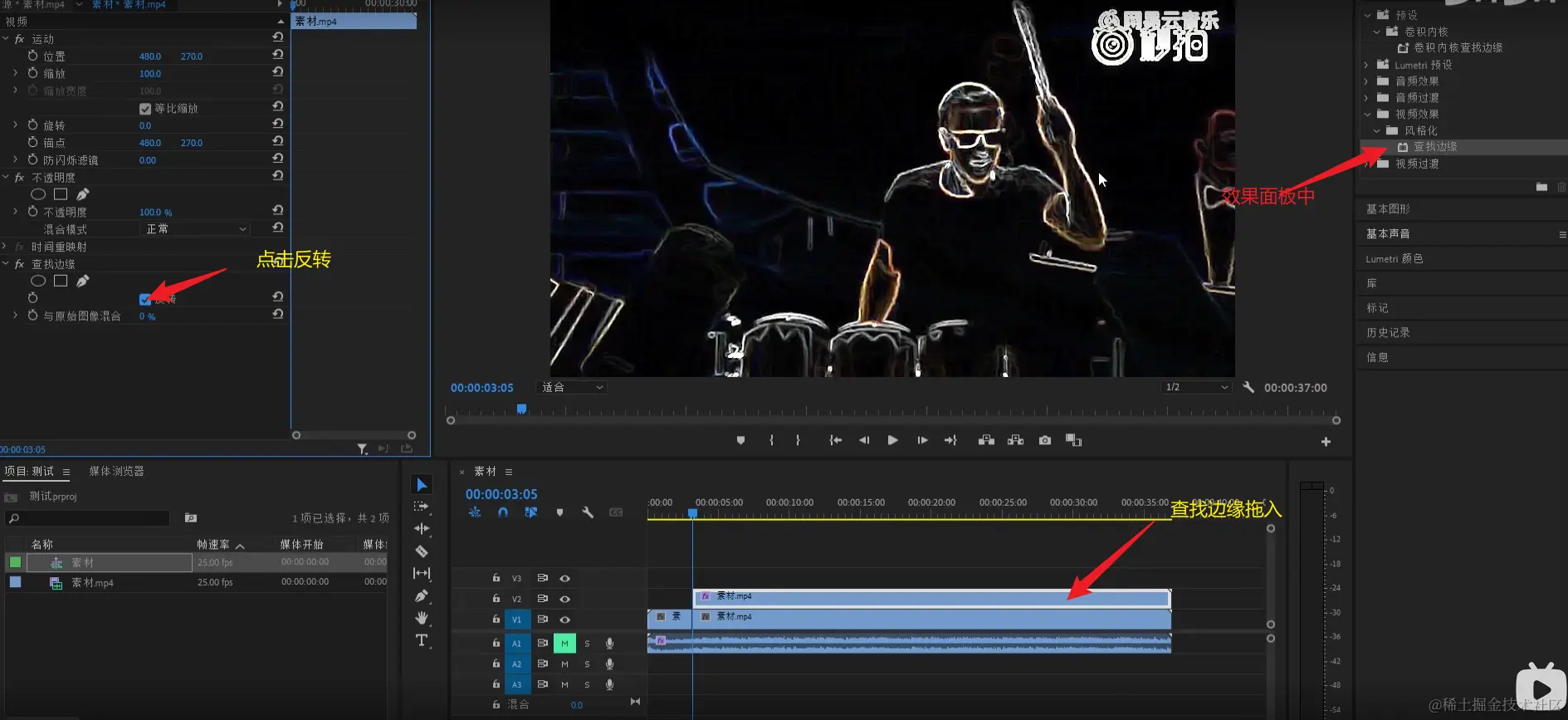This screenshot has height=720, width=1568.
Task: Play the program monitor video
Action: coord(892,440)
